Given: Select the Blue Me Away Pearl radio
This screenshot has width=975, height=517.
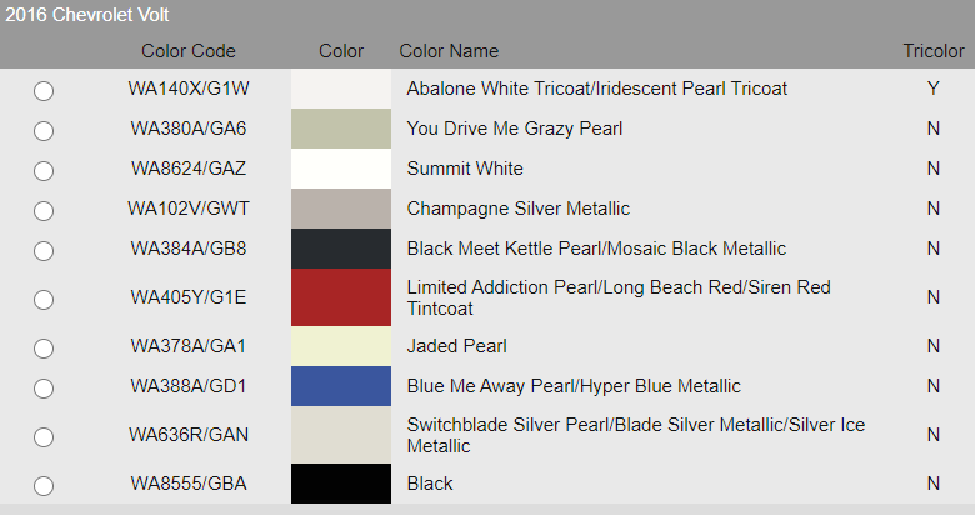Looking at the screenshot, I should 44,388.
